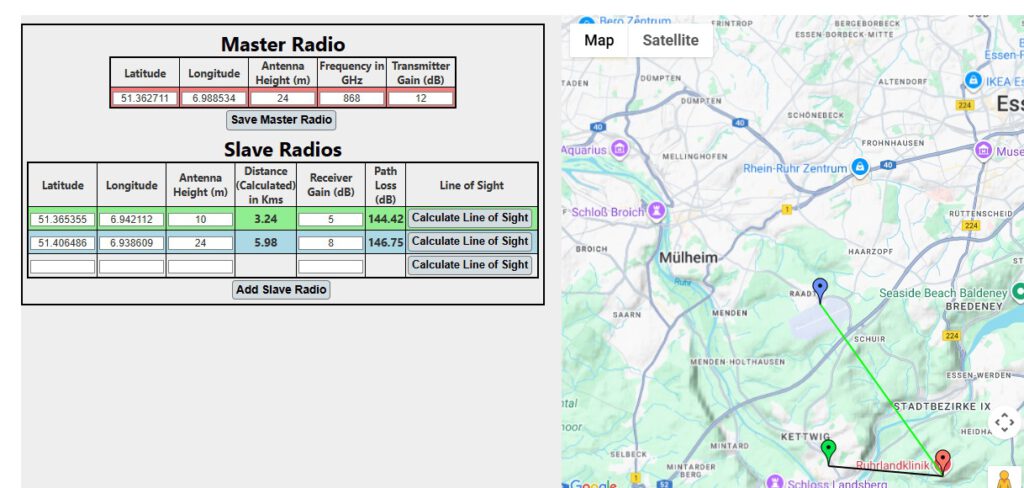Click the green map marker at Kettwig
Screen dimensions: 1024x488
828,451
